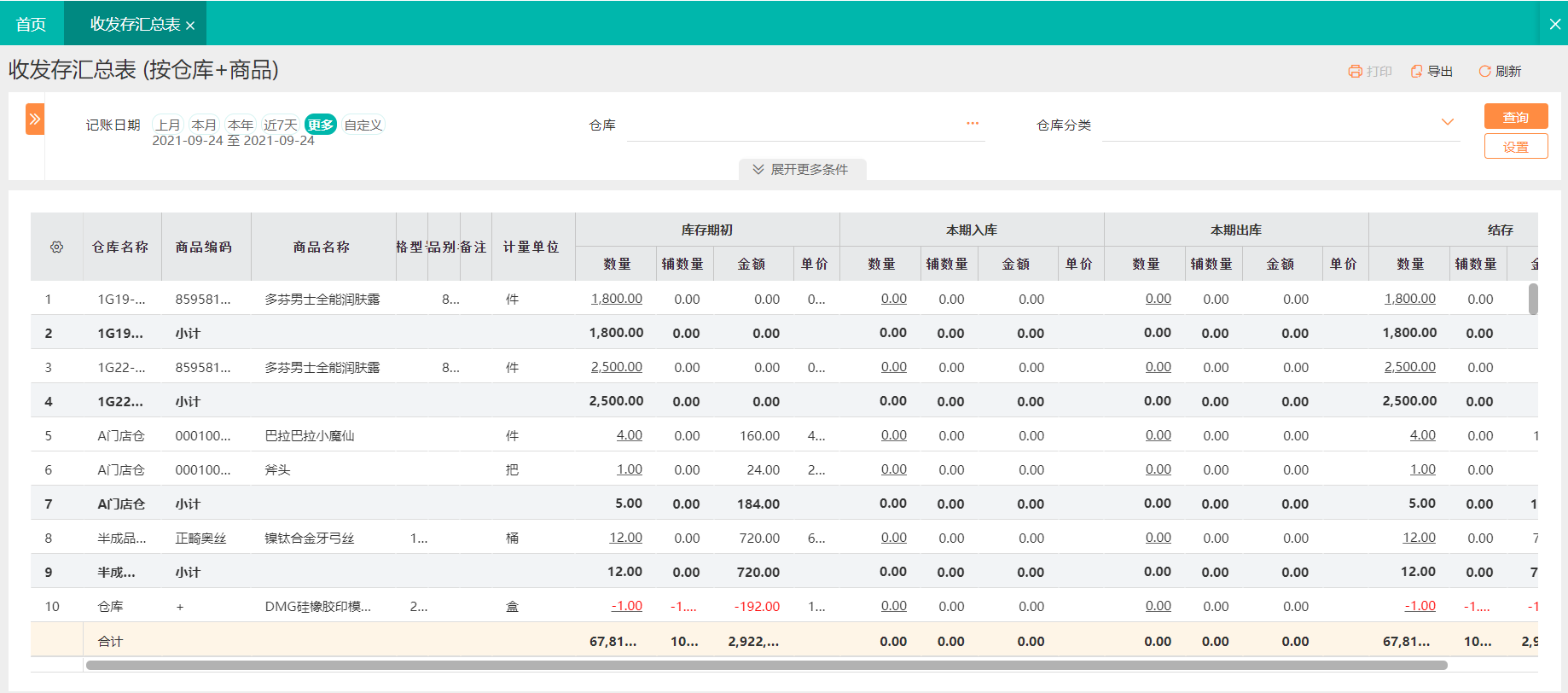Select the 本月 date range option
Viewport: 1568px width, 693px height.
point(204,125)
